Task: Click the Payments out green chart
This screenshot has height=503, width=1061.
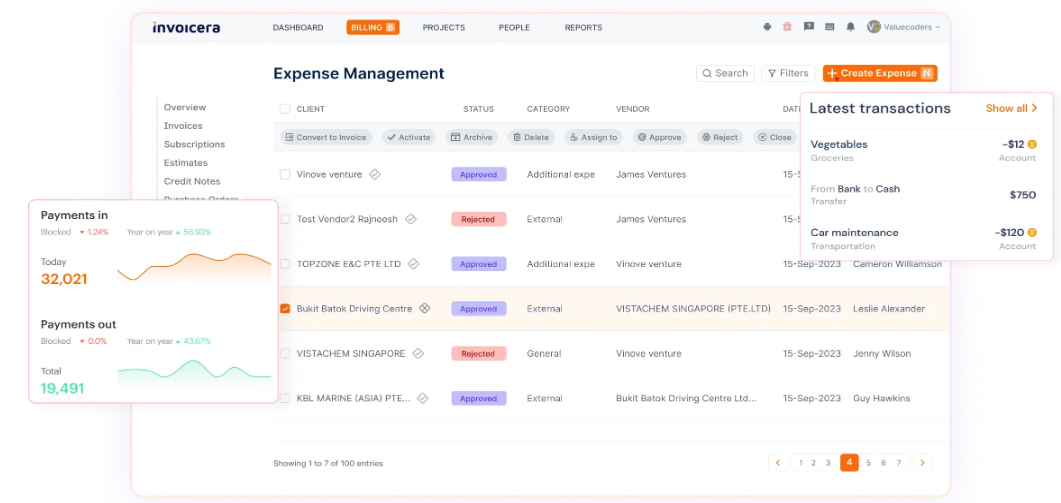Action: pyautogui.click(x=194, y=374)
